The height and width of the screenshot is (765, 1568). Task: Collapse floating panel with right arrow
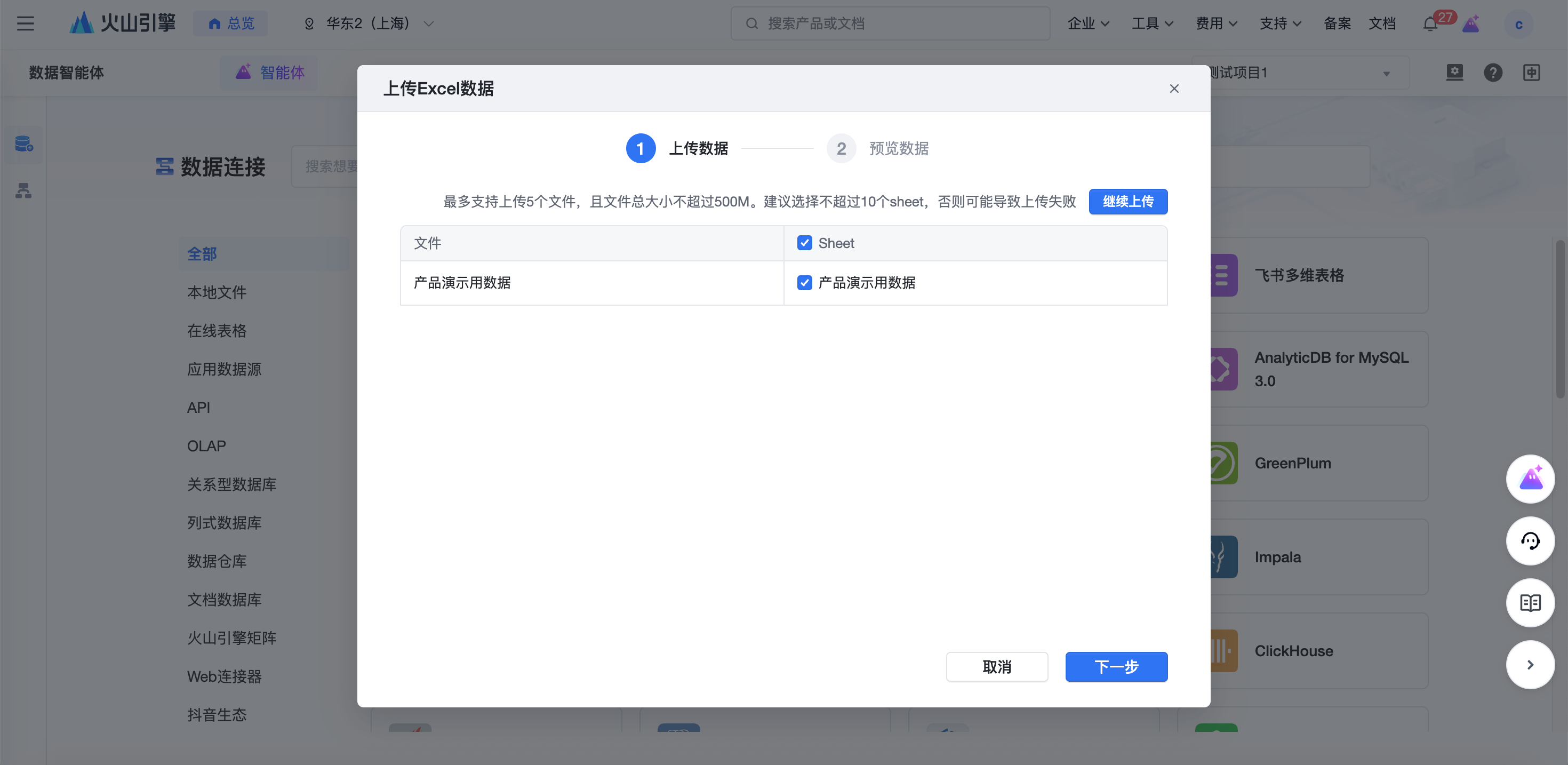pos(1530,665)
